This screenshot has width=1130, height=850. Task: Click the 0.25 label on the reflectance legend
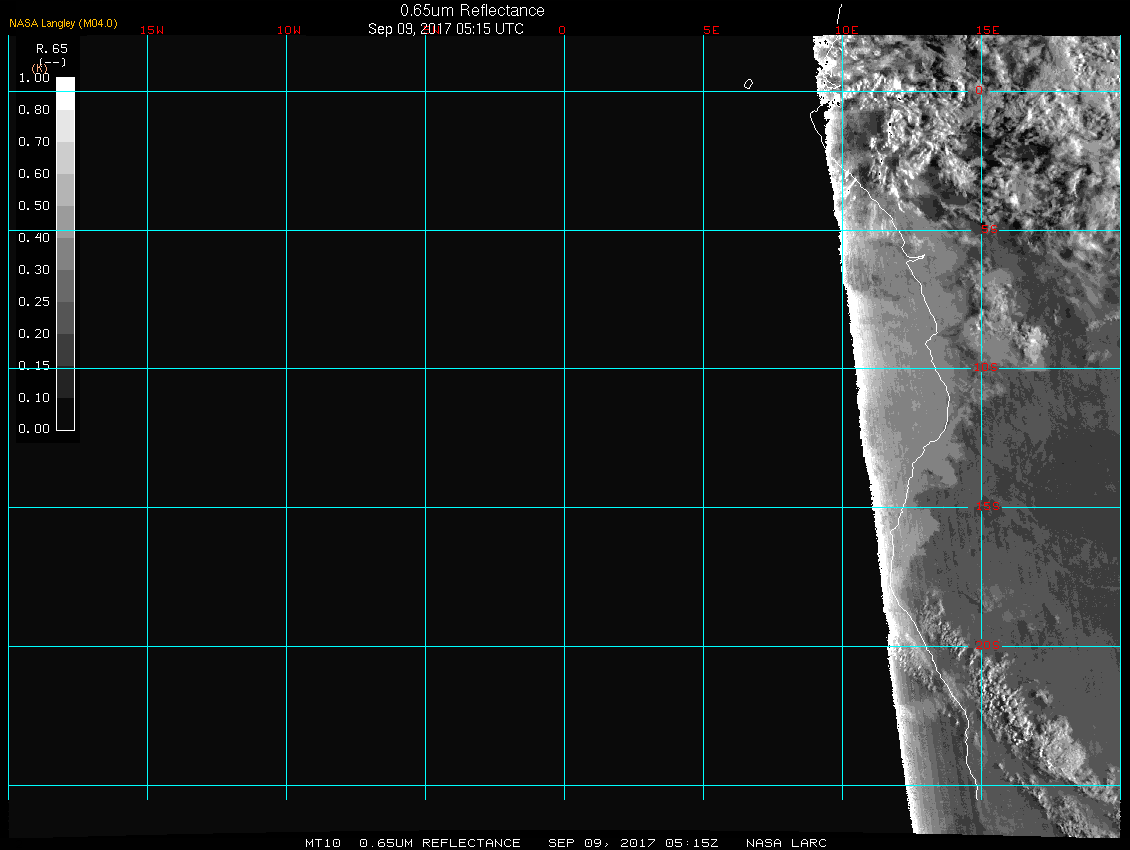point(34,302)
